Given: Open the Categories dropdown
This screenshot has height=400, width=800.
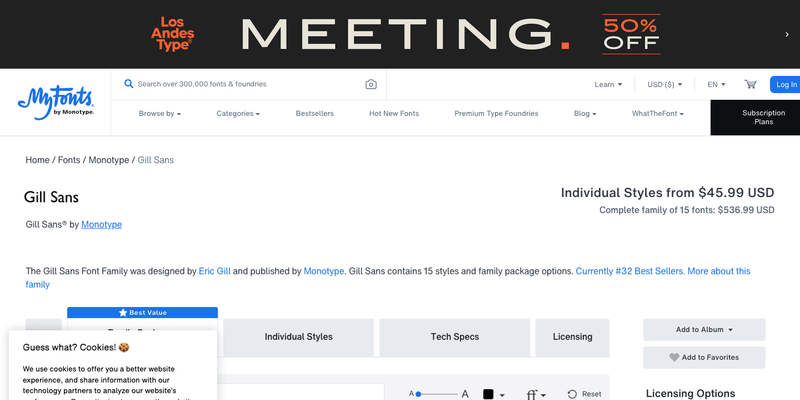Looking at the screenshot, I should coord(238,114).
